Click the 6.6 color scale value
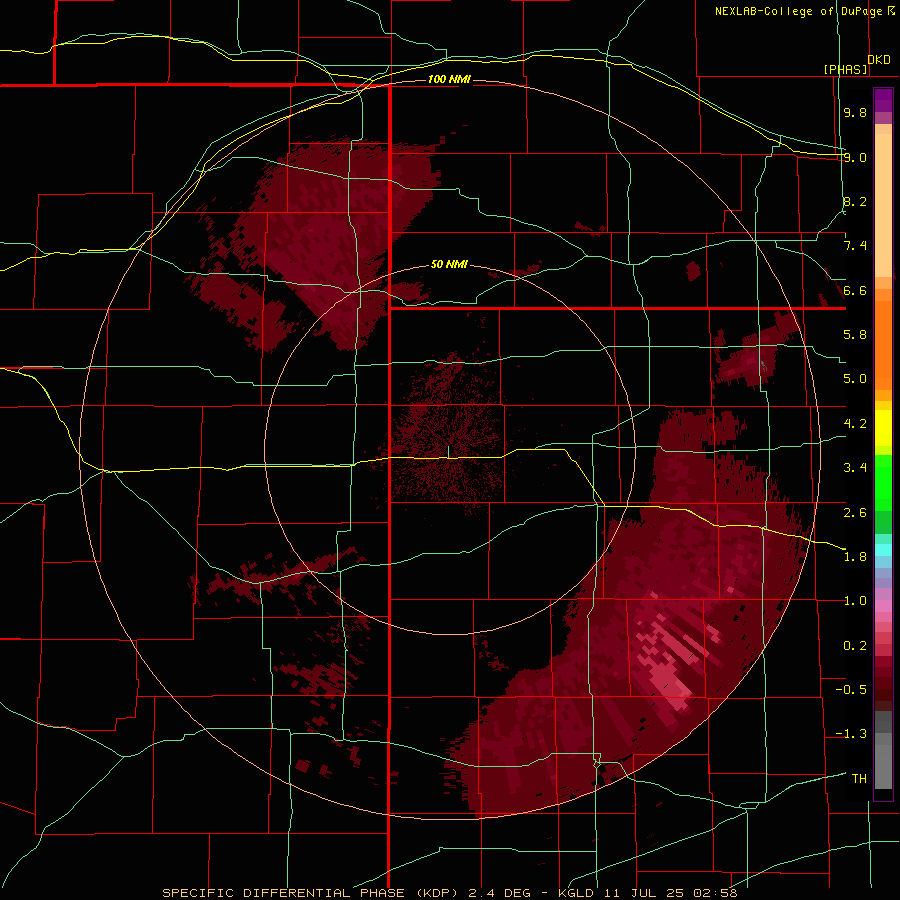The width and height of the screenshot is (900, 900). (x=855, y=290)
